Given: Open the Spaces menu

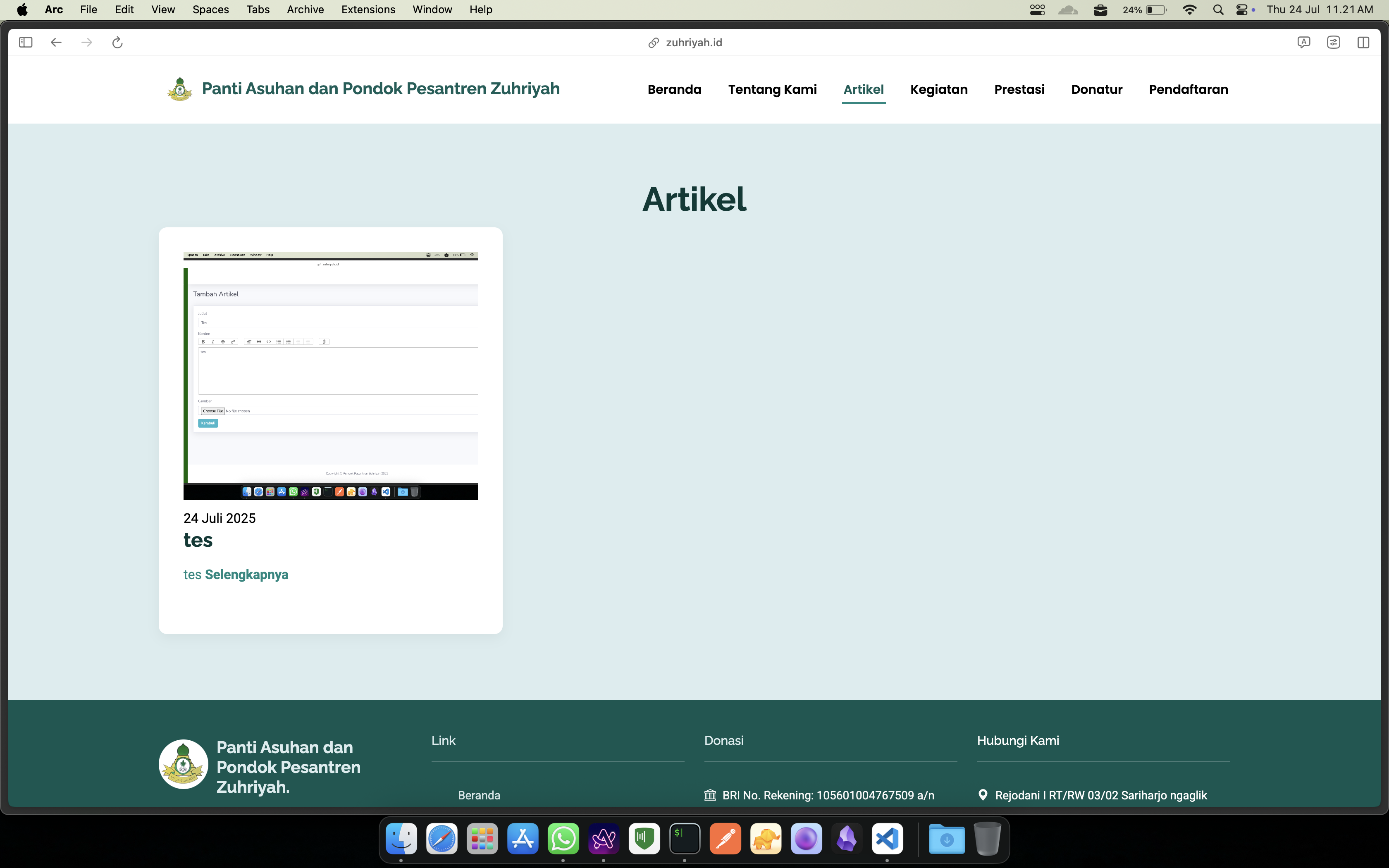Looking at the screenshot, I should (x=211, y=10).
